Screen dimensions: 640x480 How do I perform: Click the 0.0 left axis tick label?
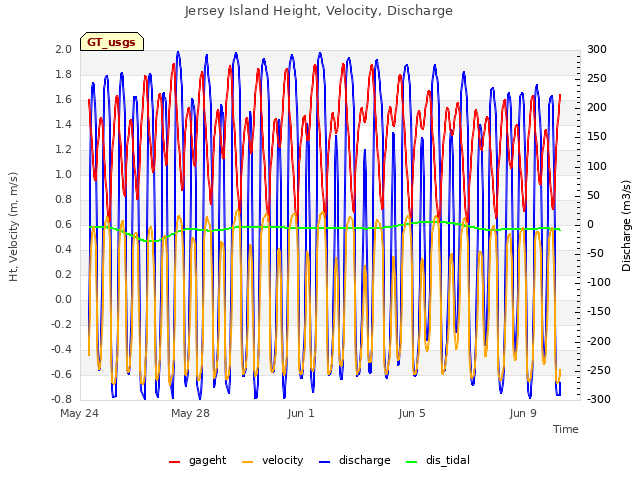coord(63,299)
